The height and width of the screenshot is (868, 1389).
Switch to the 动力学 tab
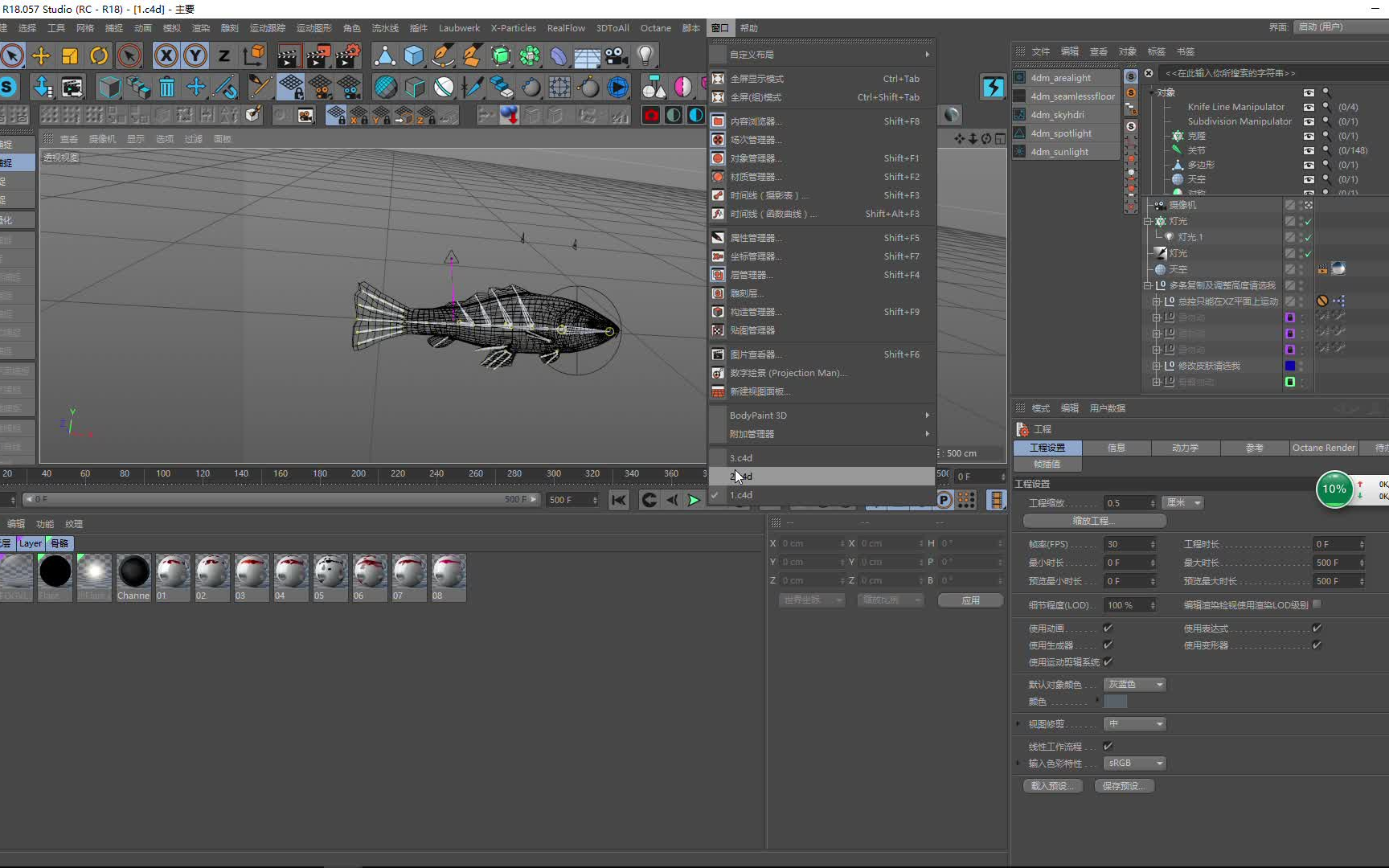pos(1185,448)
